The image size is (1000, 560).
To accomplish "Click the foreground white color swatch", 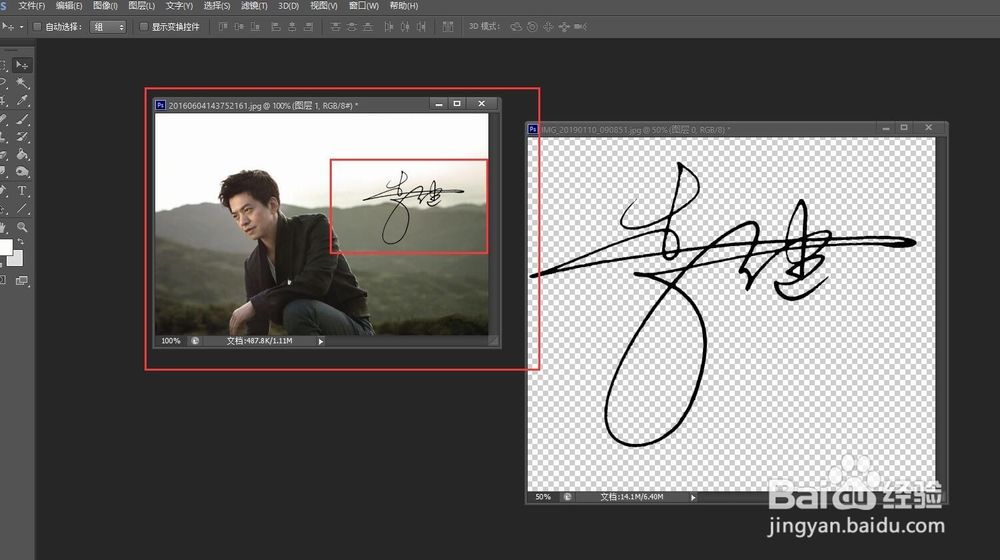I will pyautogui.click(x=5, y=247).
